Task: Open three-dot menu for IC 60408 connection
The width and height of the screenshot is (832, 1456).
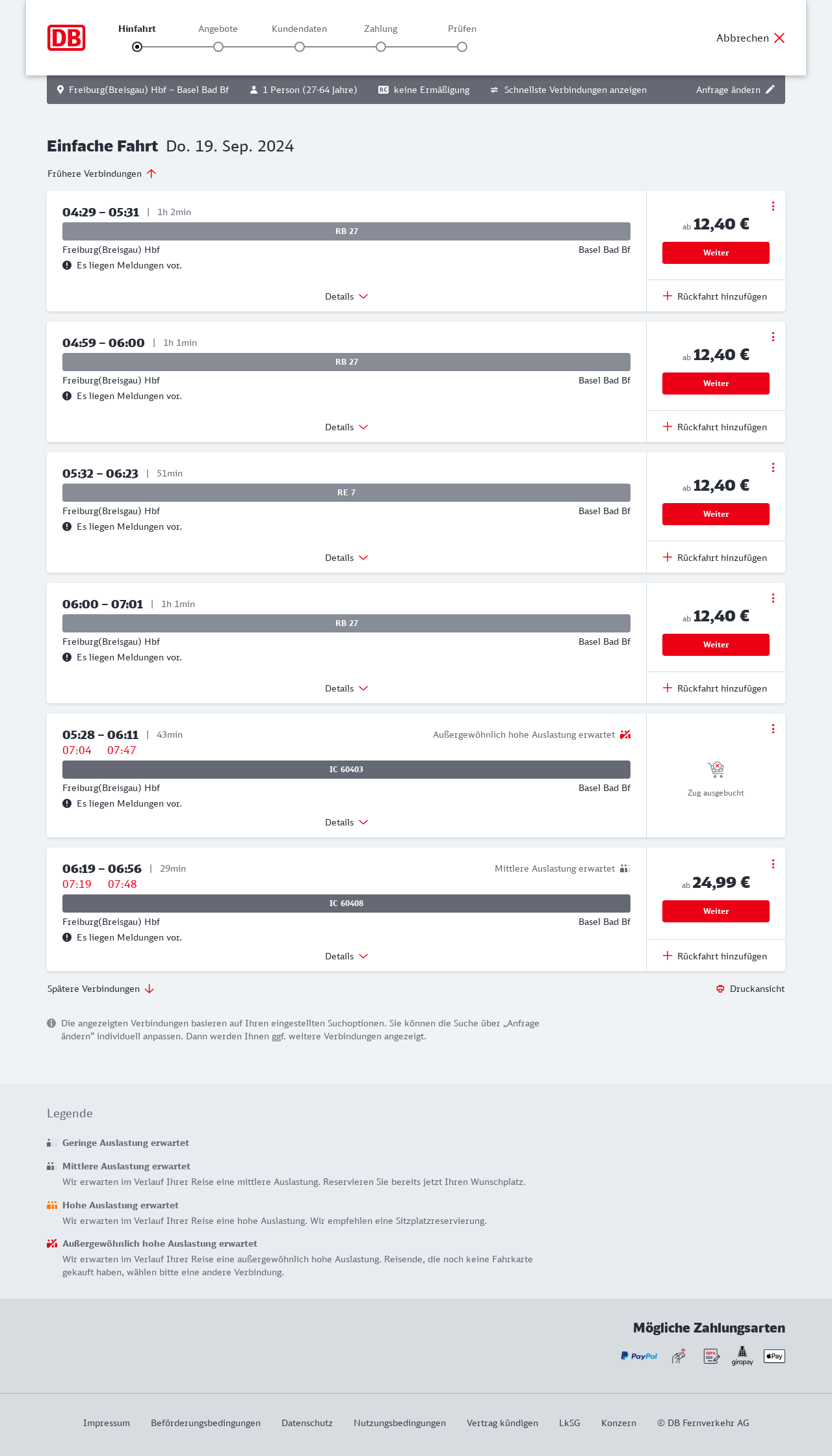Action: (773, 864)
